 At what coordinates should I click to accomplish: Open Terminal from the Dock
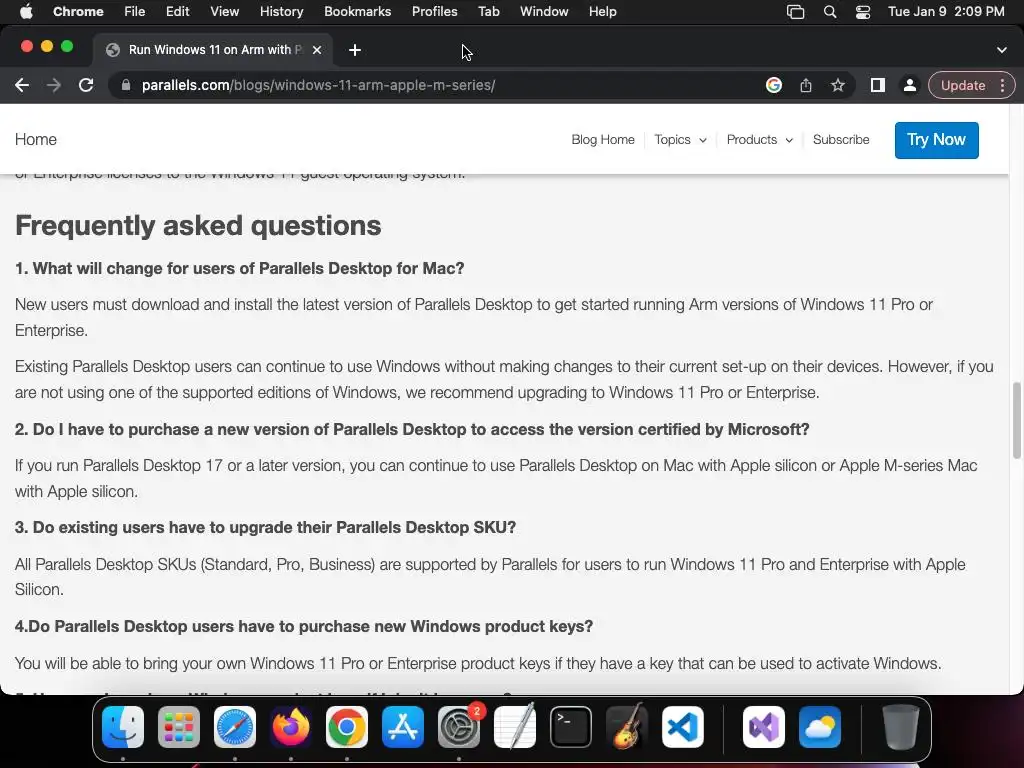click(x=571, y=727)
